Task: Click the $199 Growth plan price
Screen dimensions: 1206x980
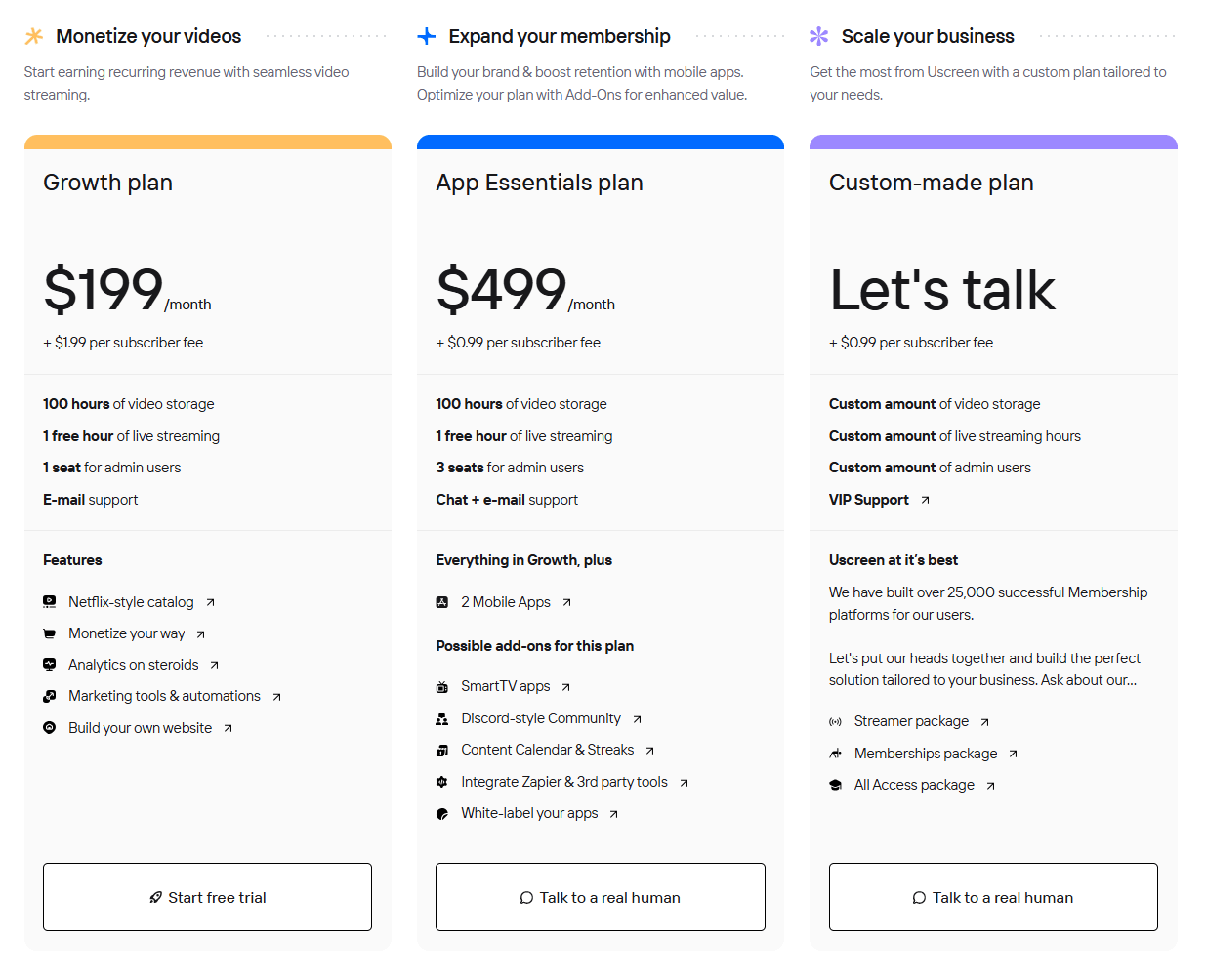Action: [x=104, y=290]
